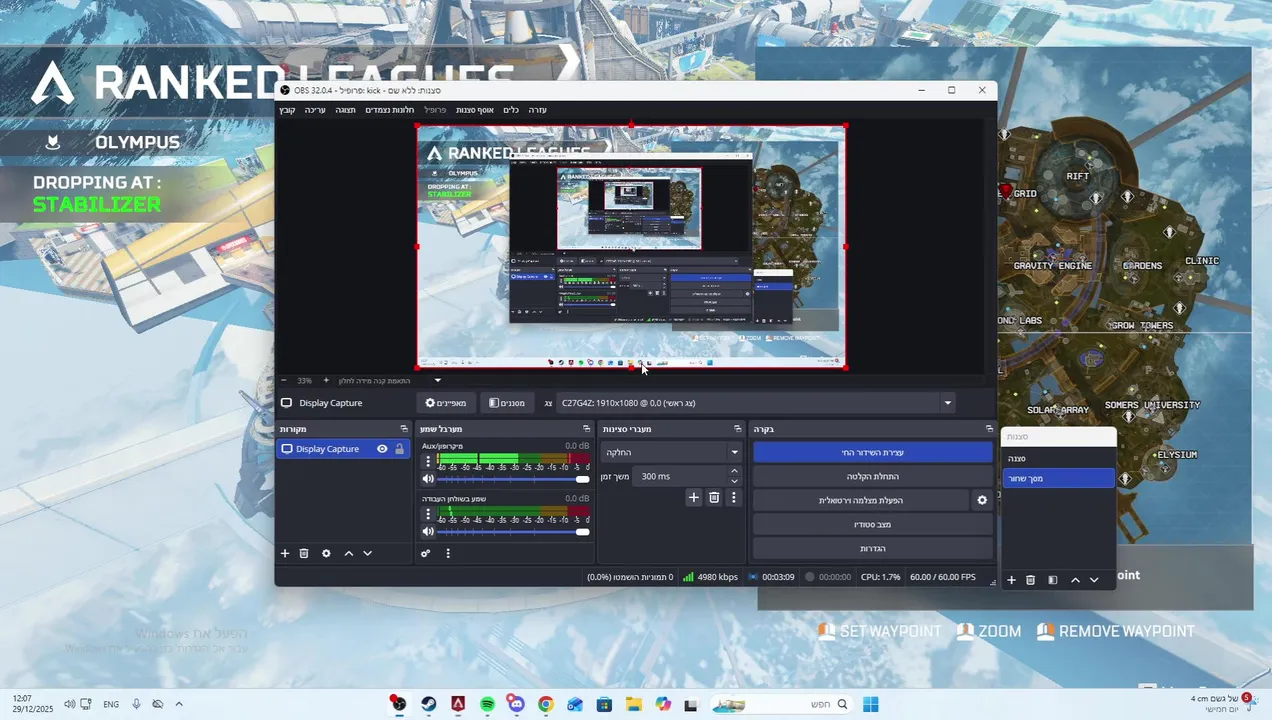Zoom in preview with plus icon
This screenshot has height=720, width=1272.
pos(326,380)
